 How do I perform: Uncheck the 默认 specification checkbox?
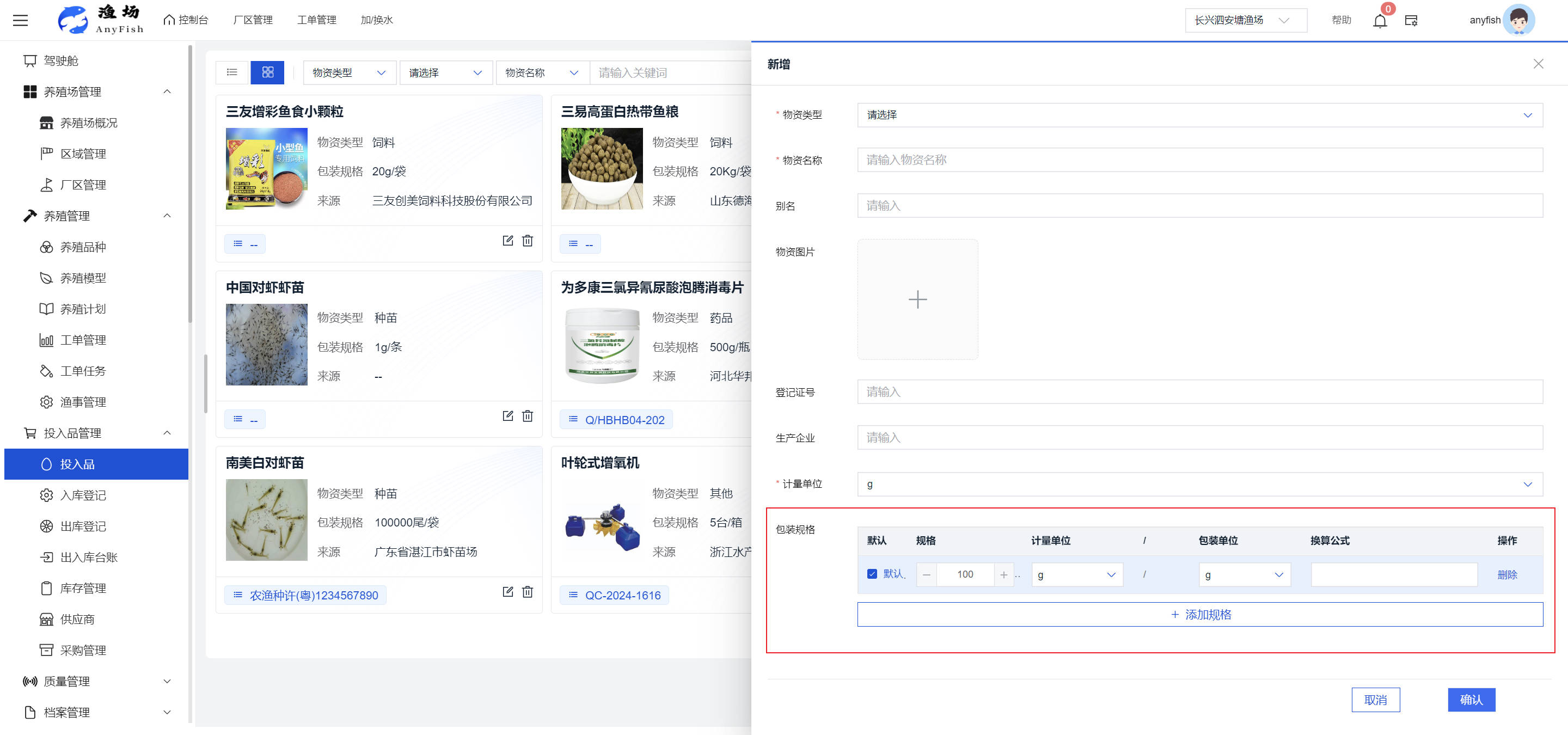click(872, 574)
